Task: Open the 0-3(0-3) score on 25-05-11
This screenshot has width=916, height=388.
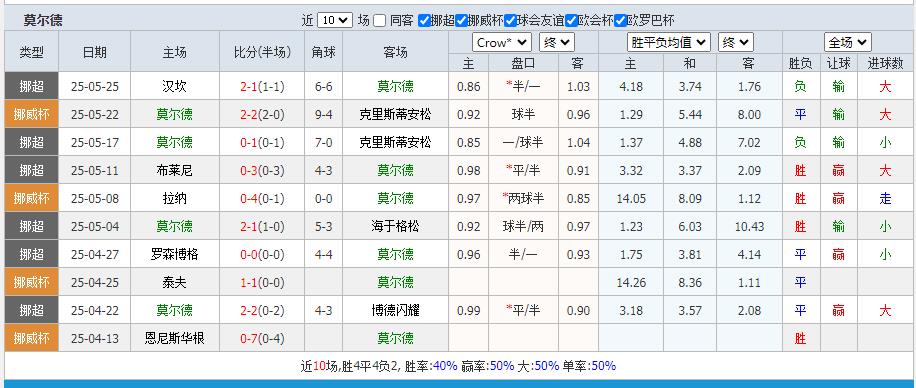Action: (x=262, y=171)
